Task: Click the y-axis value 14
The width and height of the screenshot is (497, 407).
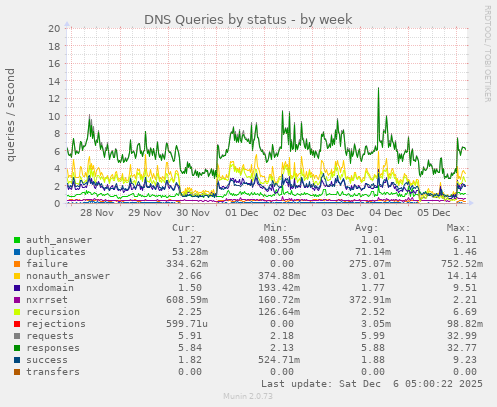Action: pyautogui.click(x=54, y=81)
